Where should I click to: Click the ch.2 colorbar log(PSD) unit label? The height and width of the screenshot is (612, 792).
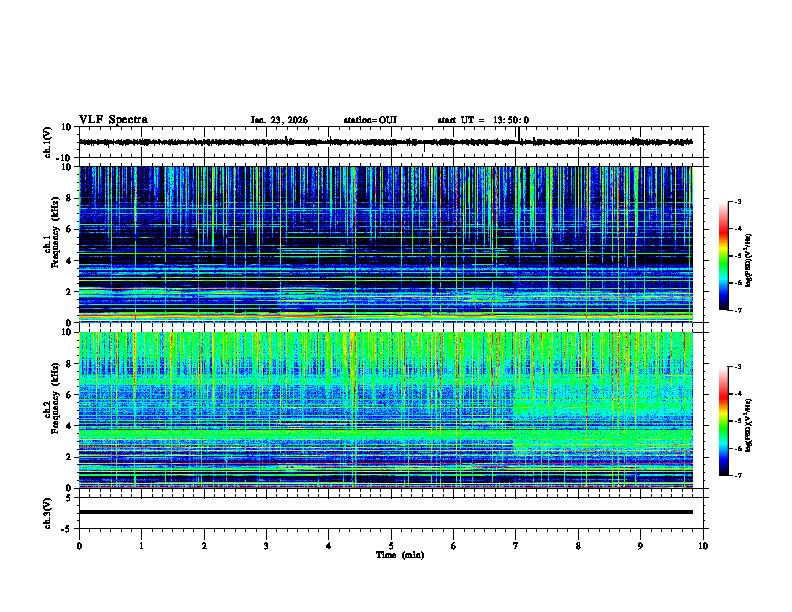(749, 426)
